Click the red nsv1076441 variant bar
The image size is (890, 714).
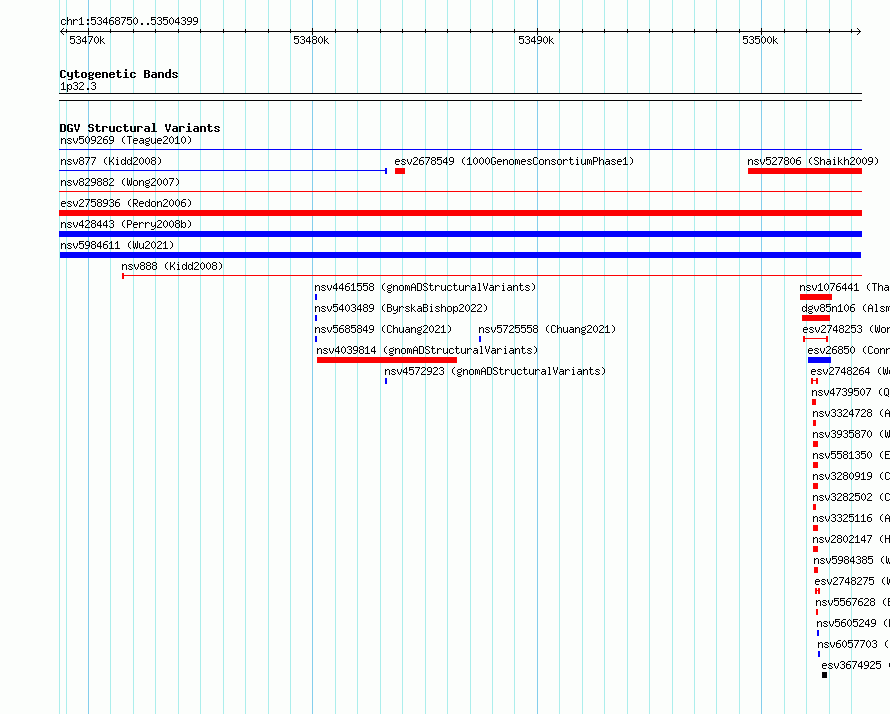[x=816, y=297]
